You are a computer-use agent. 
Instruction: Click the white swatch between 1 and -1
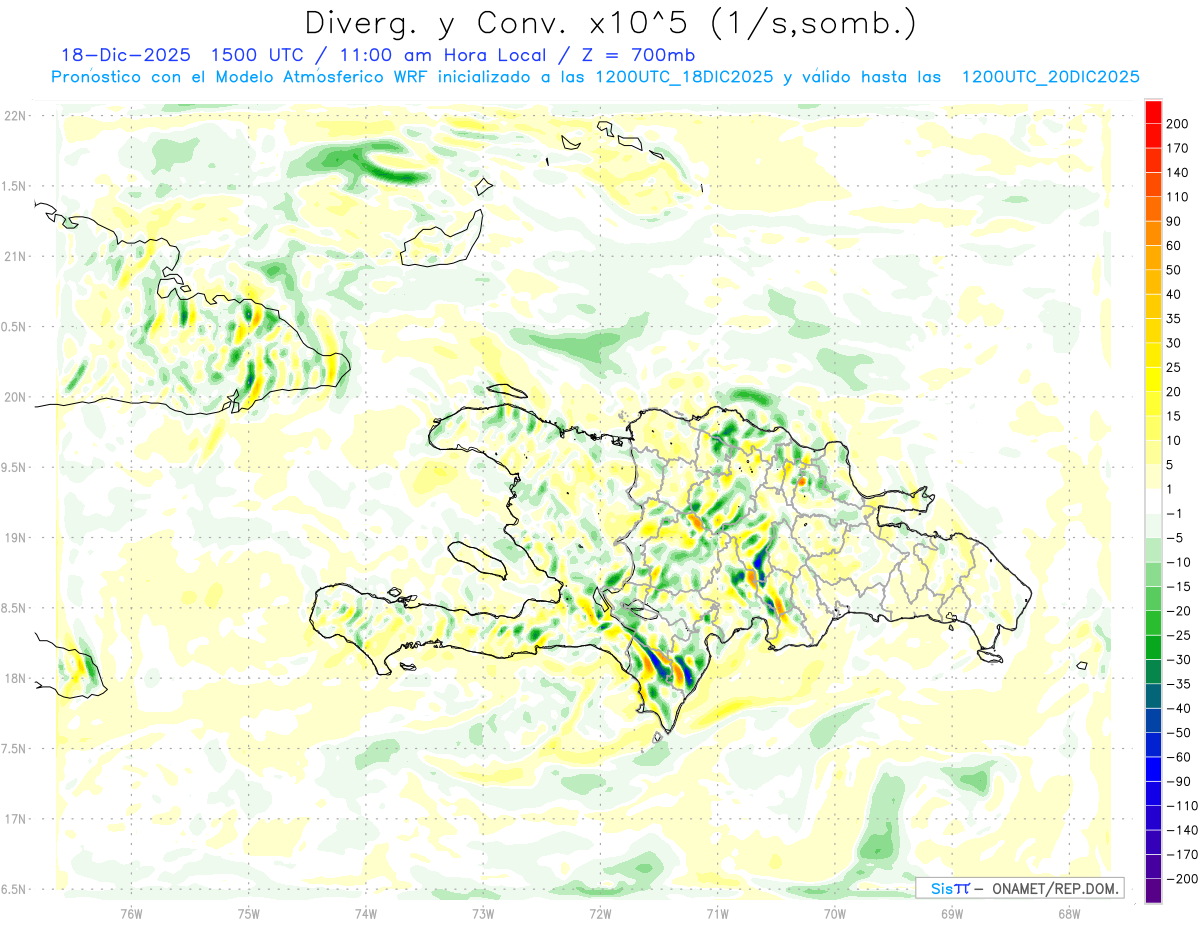click(1153, 501)
